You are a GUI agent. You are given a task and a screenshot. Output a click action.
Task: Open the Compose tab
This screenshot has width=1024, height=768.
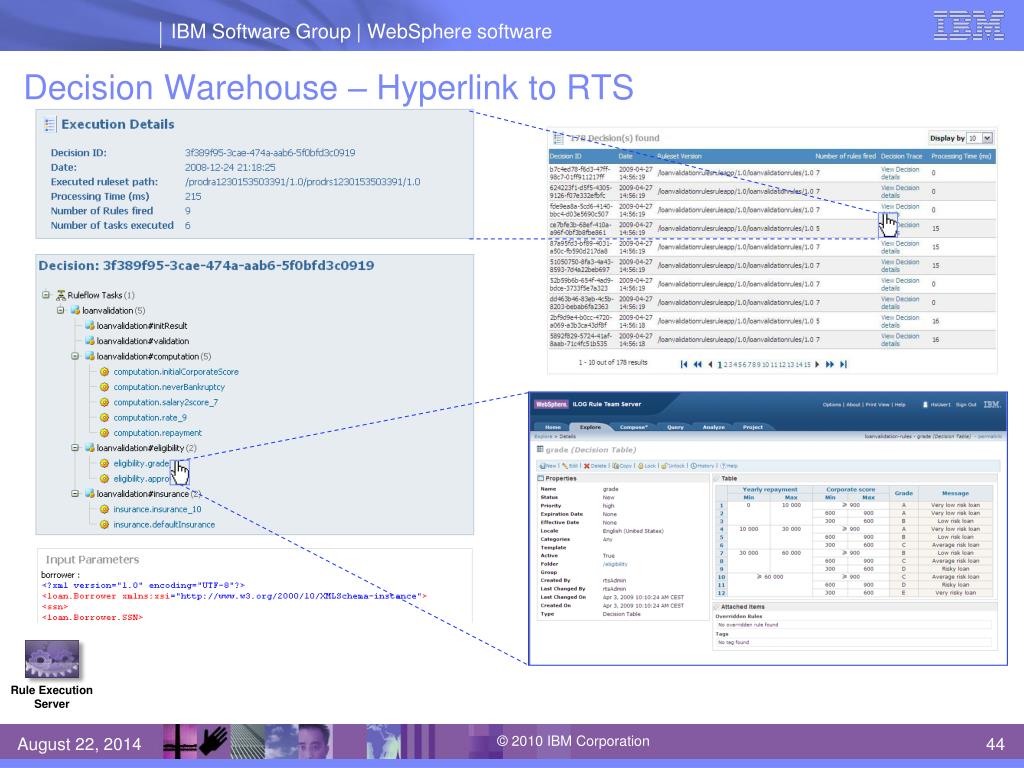[x=633, y=427]
